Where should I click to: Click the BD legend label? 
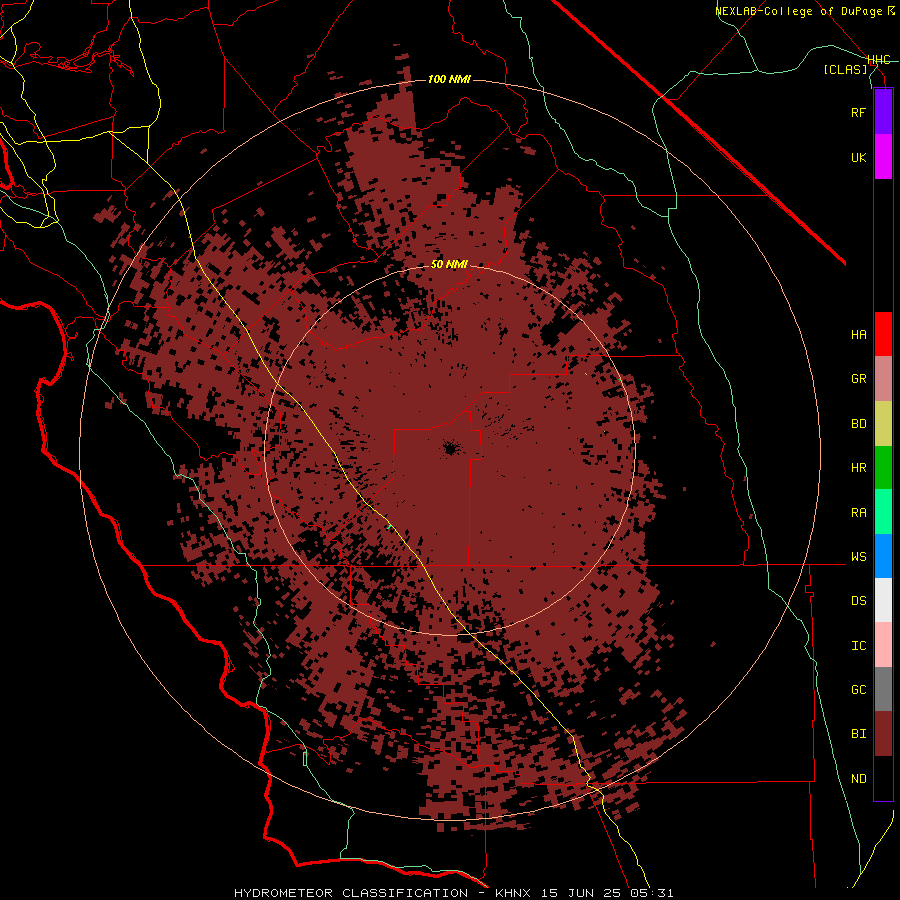click(858, 424)
